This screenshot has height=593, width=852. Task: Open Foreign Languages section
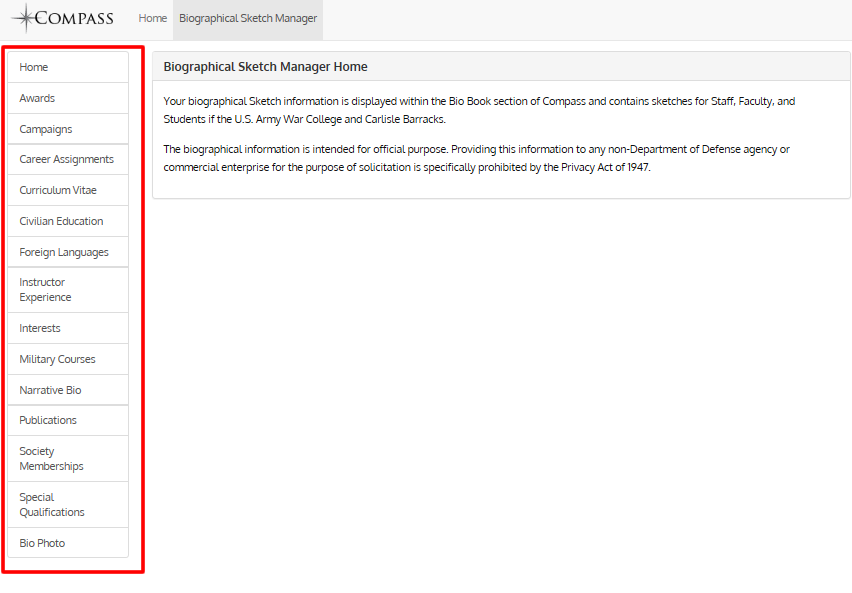(x=68, y=252)
